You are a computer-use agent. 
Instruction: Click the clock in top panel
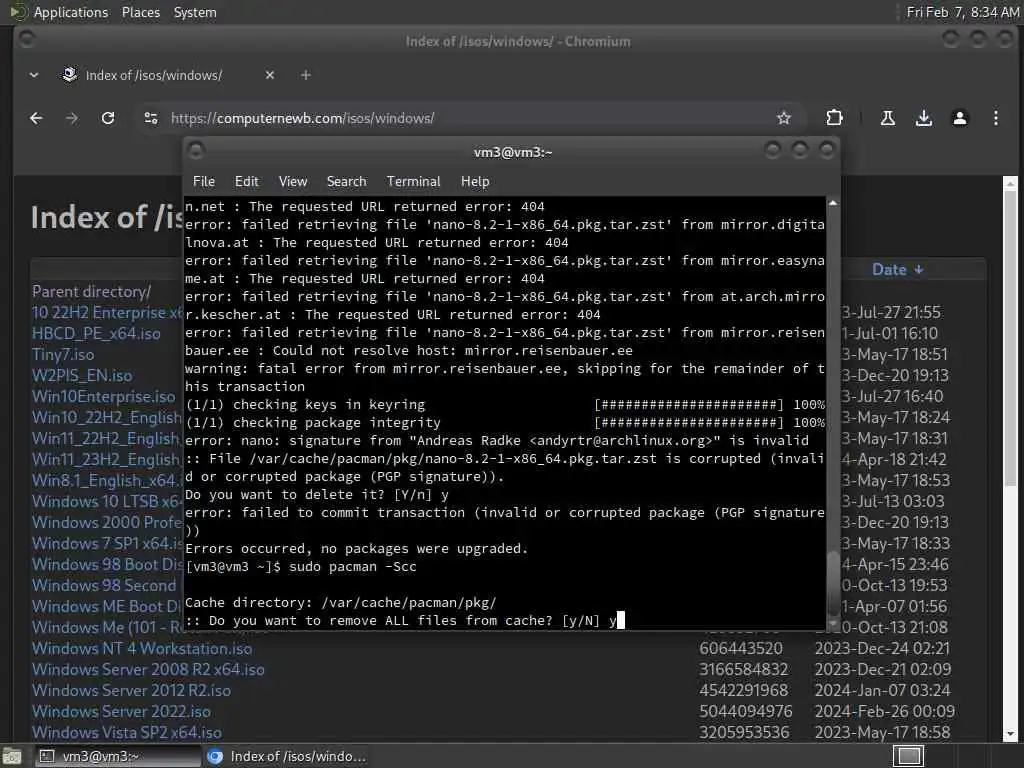pos(963,12)
